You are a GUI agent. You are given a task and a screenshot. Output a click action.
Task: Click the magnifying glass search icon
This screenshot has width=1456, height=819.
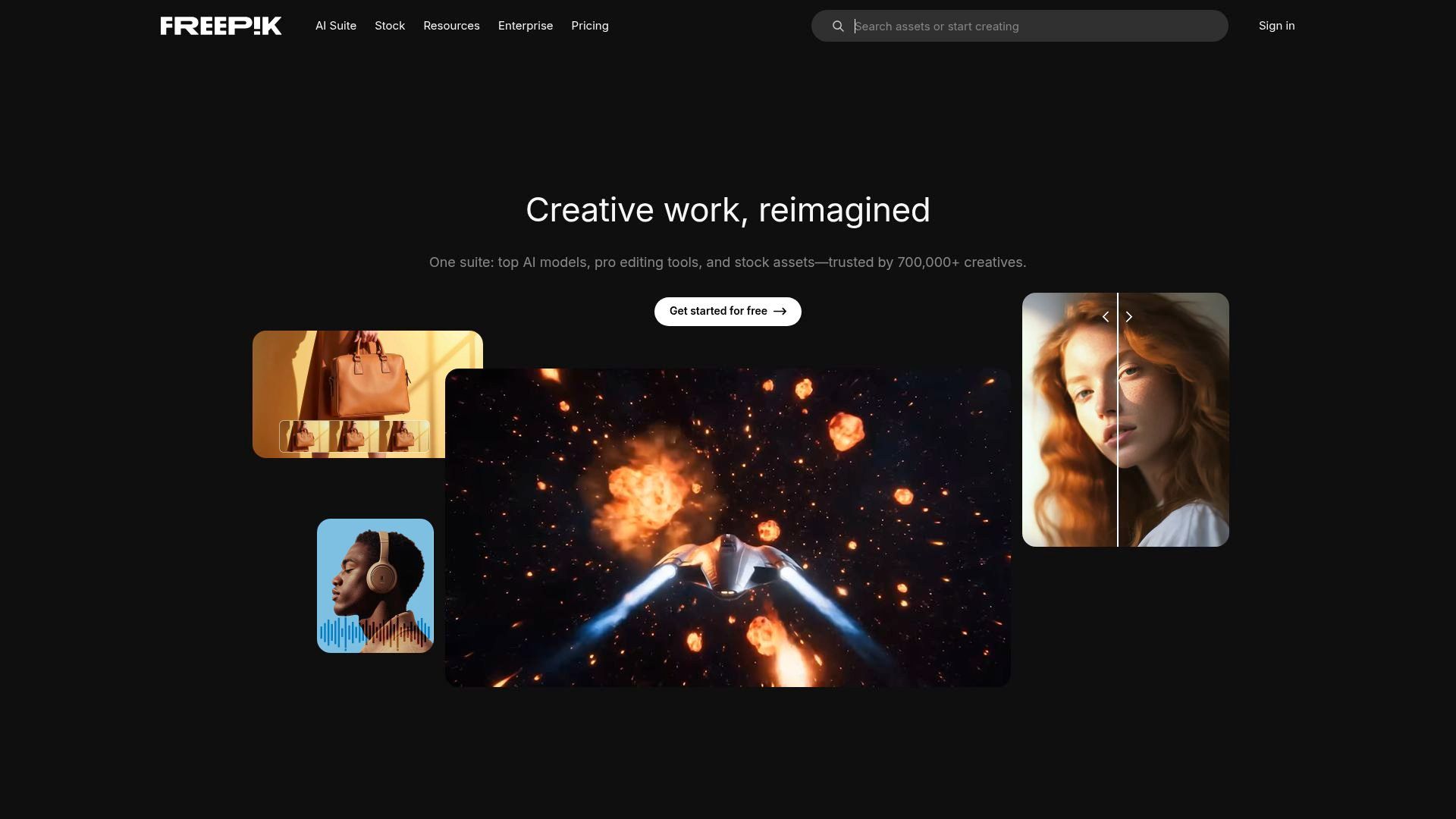838,27
